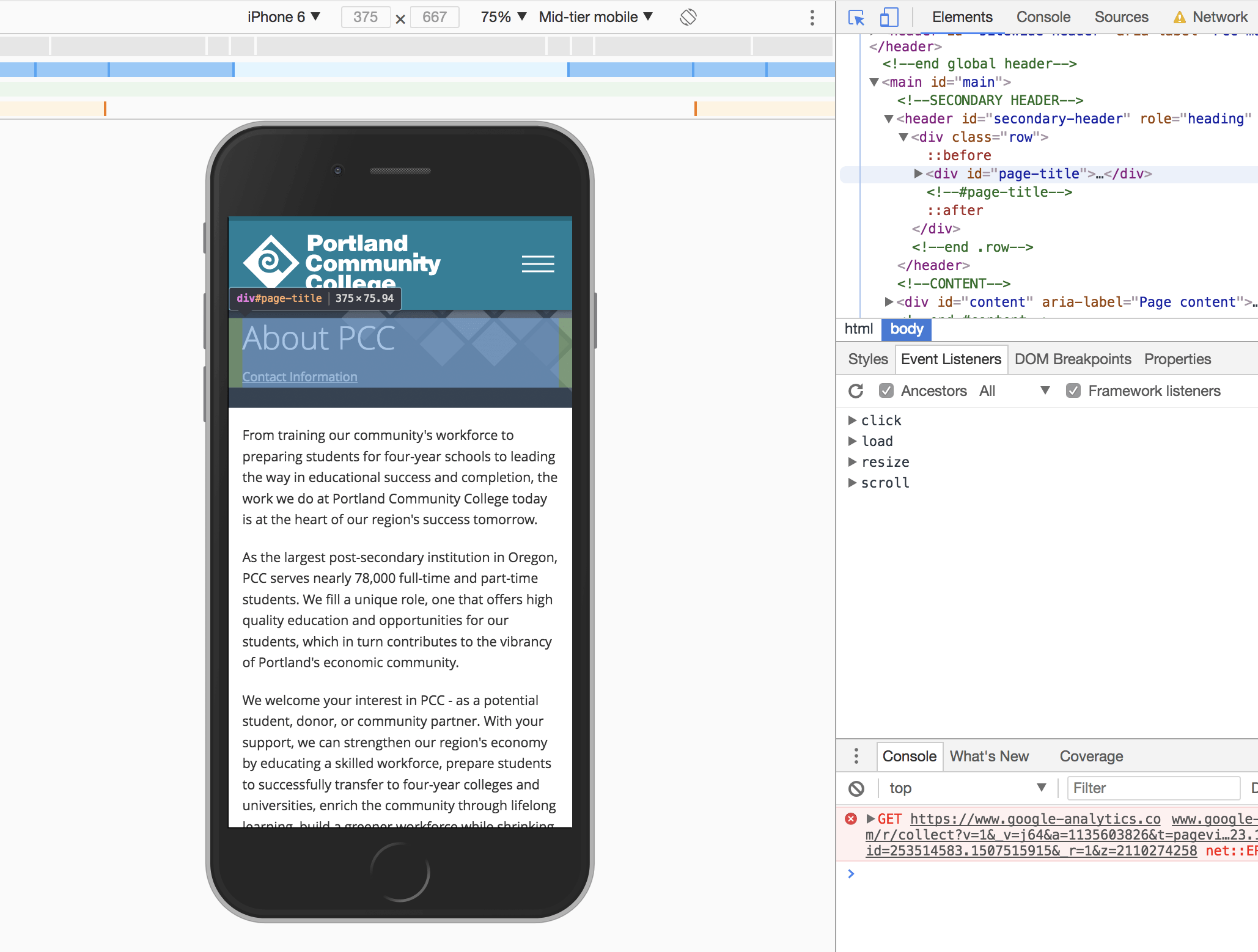
Task: Disable the Framework listeners checkbox
Action: coord(1073,391)
